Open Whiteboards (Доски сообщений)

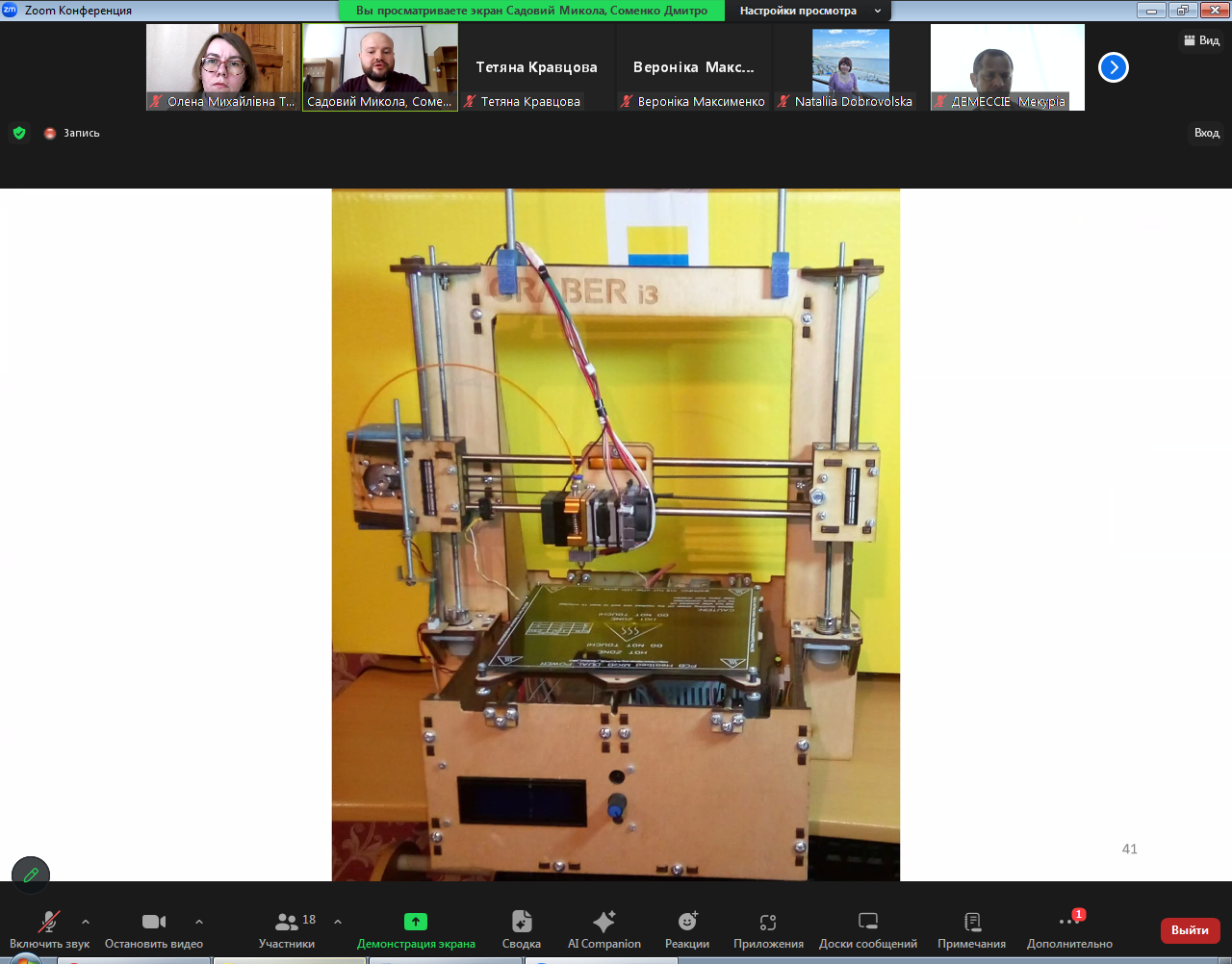click(x=868, y=922)
